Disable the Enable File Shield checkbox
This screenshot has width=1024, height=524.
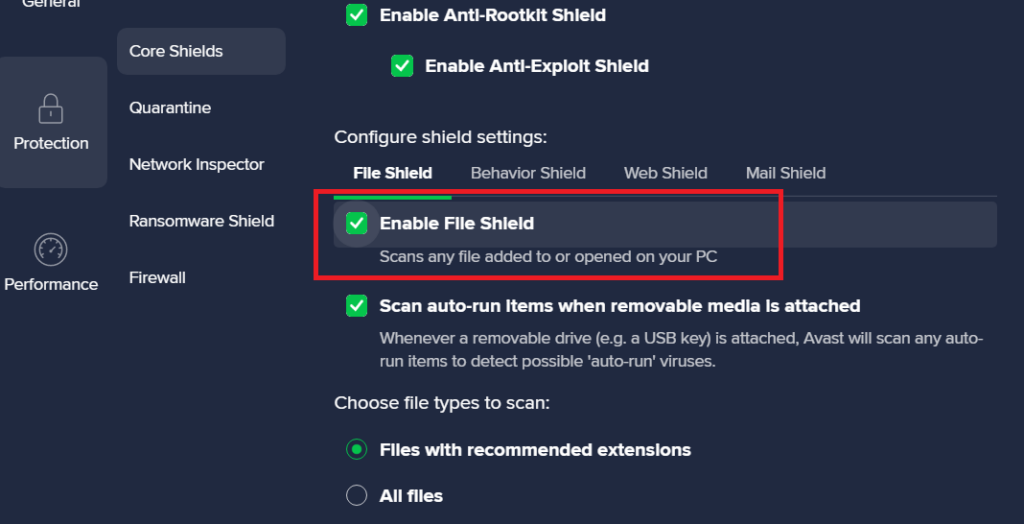356,223
